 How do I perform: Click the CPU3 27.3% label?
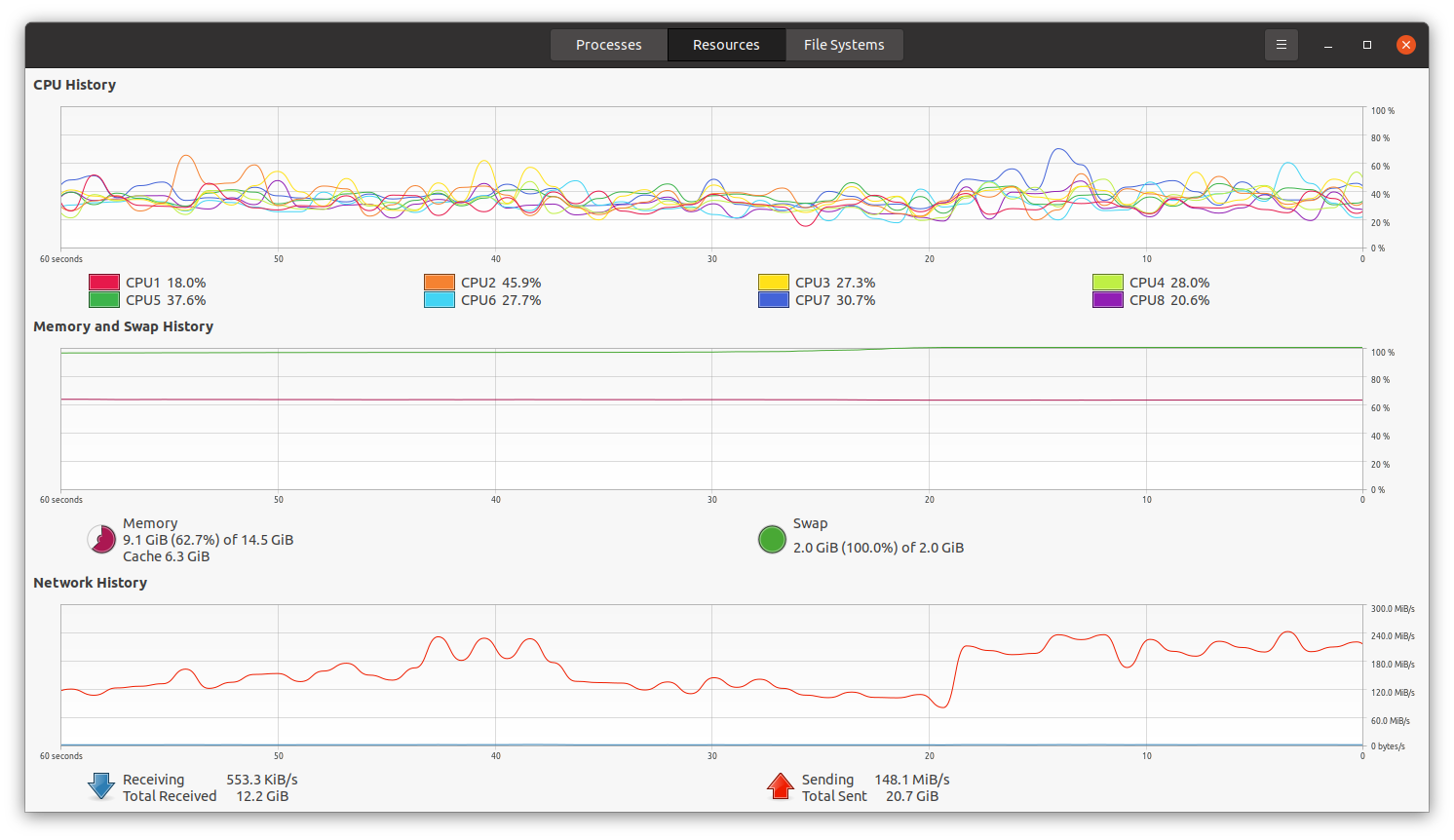coord(835,283)
